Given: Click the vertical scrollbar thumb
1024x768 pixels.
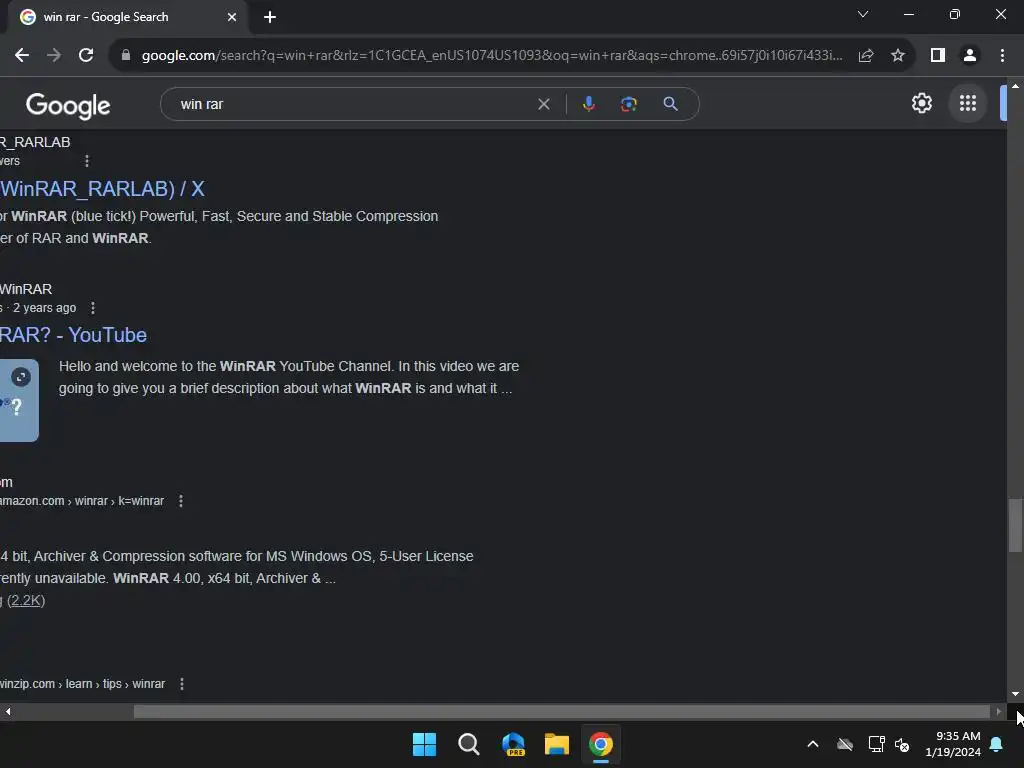Looking at the screenshot, I should pos(1015,526).
